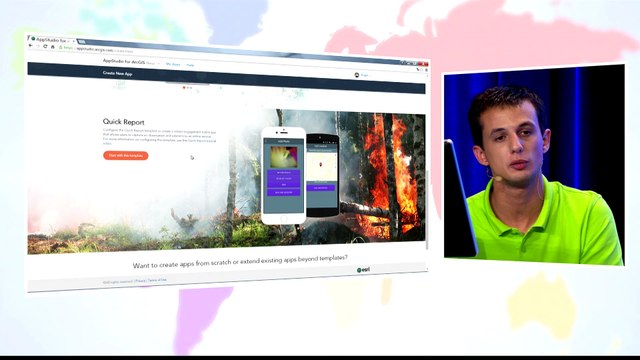
Task: Click the AppStudio for ArcGIS title
Action: pyautogui.click(x=124, y=61)
